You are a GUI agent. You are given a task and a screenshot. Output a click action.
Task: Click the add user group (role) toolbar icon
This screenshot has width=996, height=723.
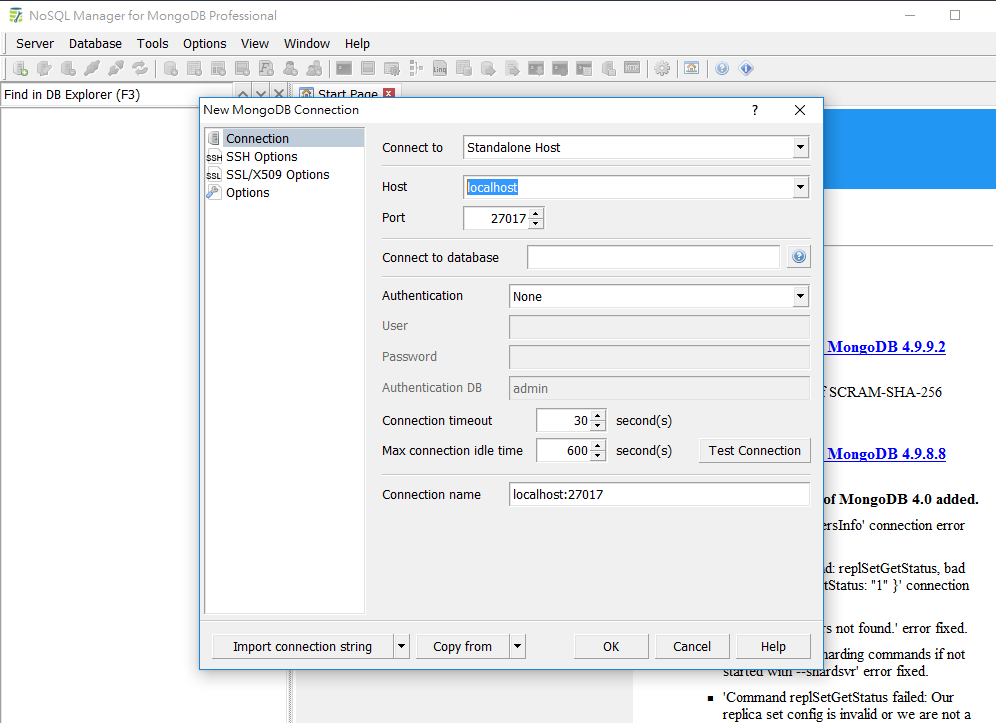tap(314, 68)
